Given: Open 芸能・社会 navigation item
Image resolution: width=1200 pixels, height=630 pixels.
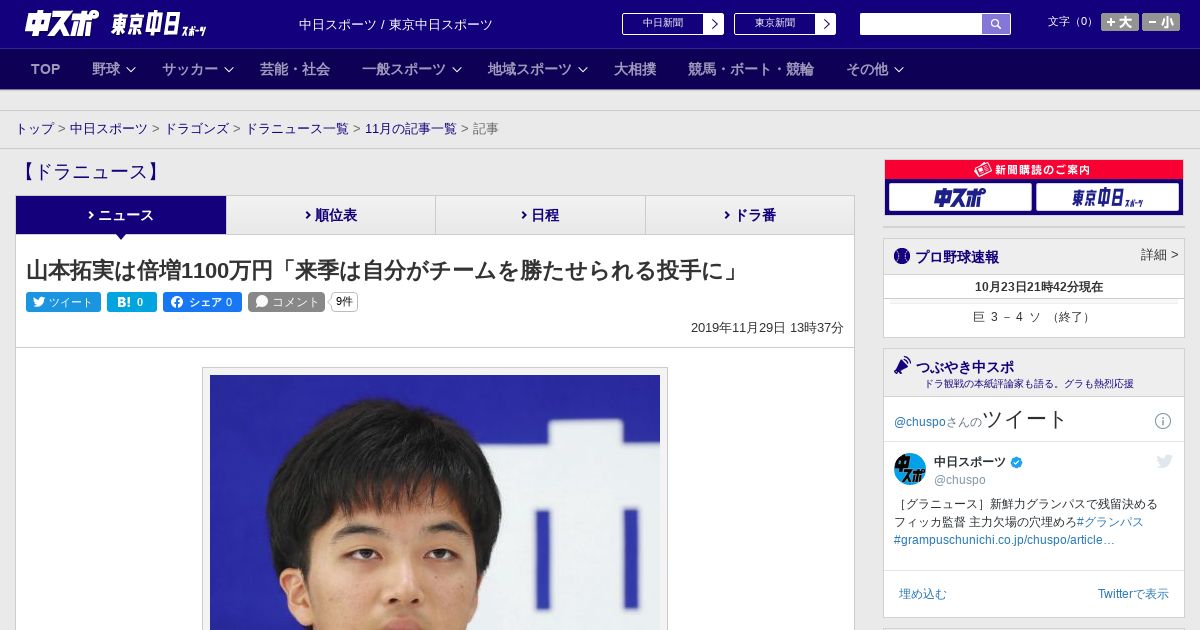Looking at the screenshot, I should coord(295,69).
